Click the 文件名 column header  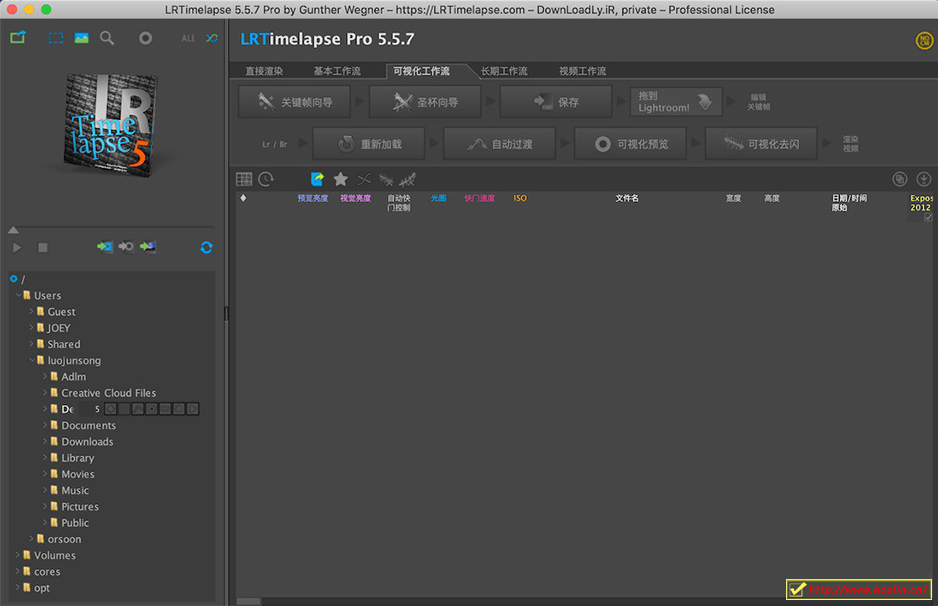(x=627, y=198)
